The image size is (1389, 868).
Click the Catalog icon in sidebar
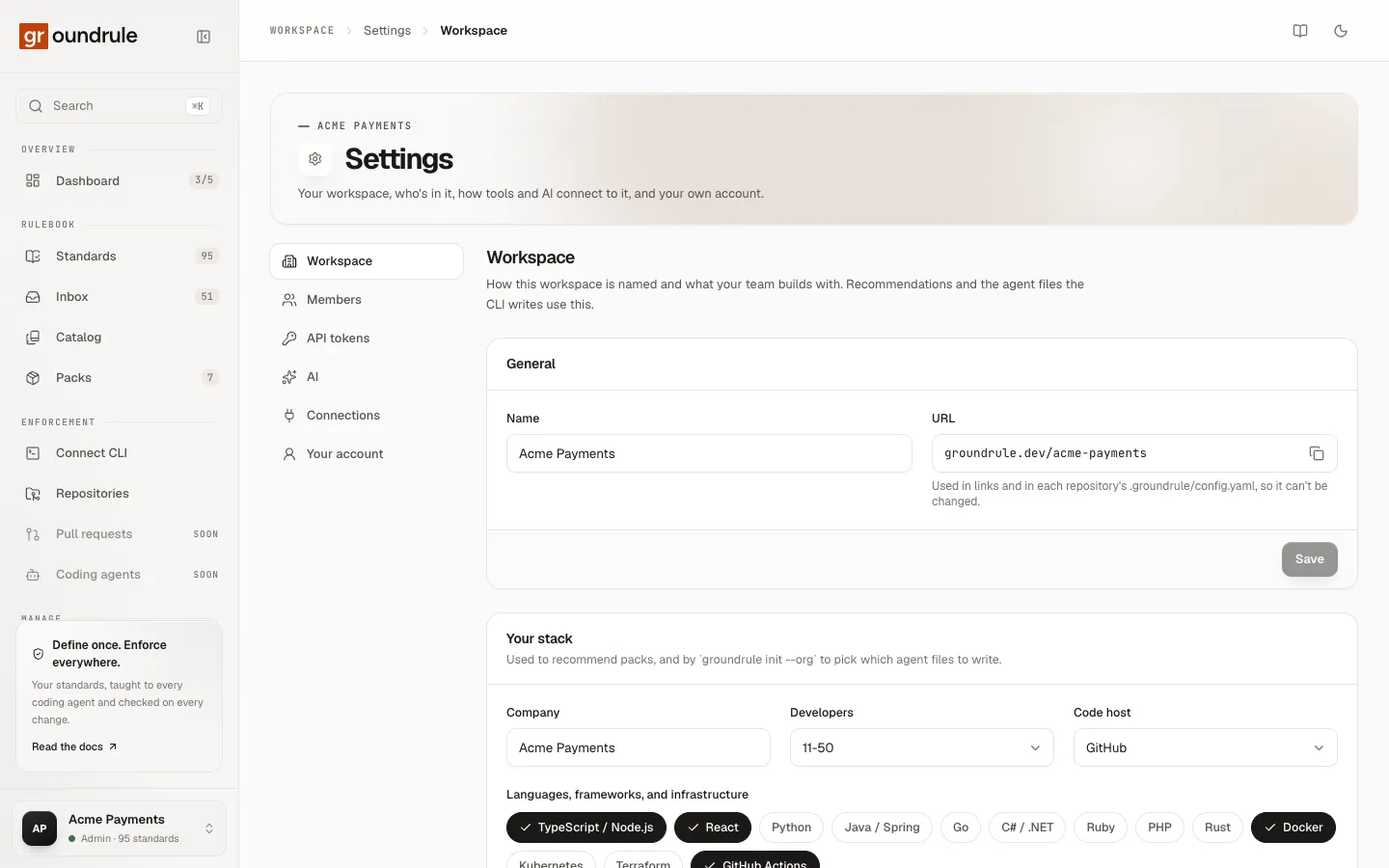[33, 338]
